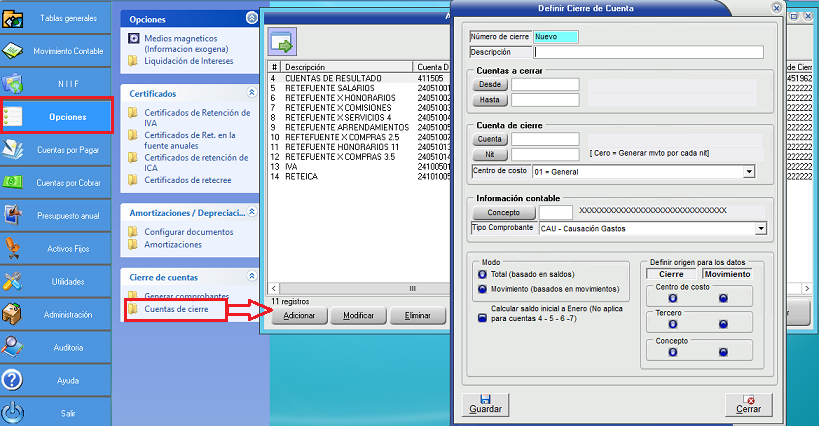Open the Utilidades tools icon
Image resolution: width=819 pixels, height=426 pixels.
[14, 281]
